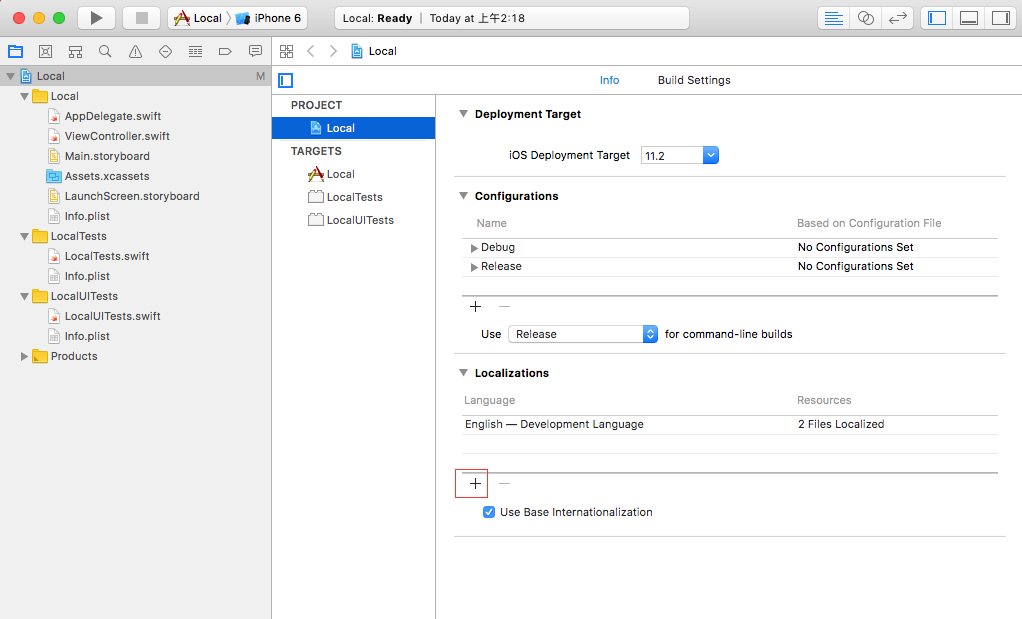Expand the Debug configuration row
The height and width of the screenshot is (619, 1022).
(474, 248)
